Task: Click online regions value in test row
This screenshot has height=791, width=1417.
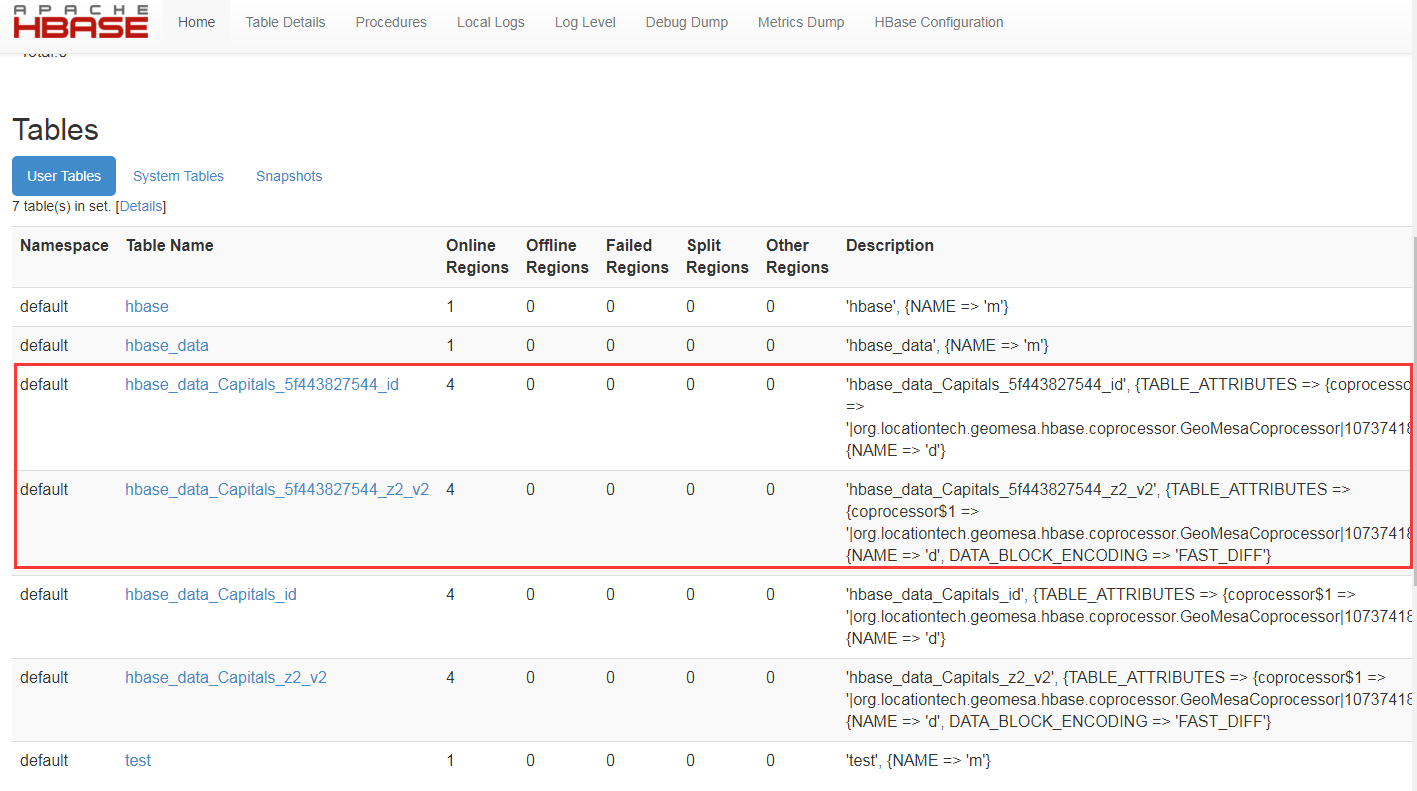Action: (x=450, y=760)
